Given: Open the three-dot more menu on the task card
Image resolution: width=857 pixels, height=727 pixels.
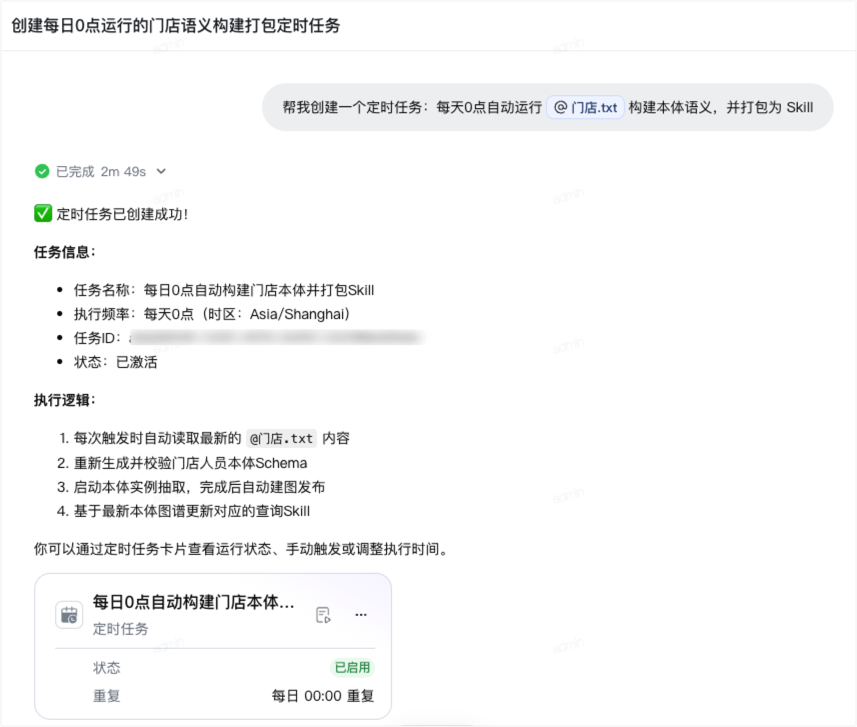Looking at the screenshot, I should coord(361,615).
